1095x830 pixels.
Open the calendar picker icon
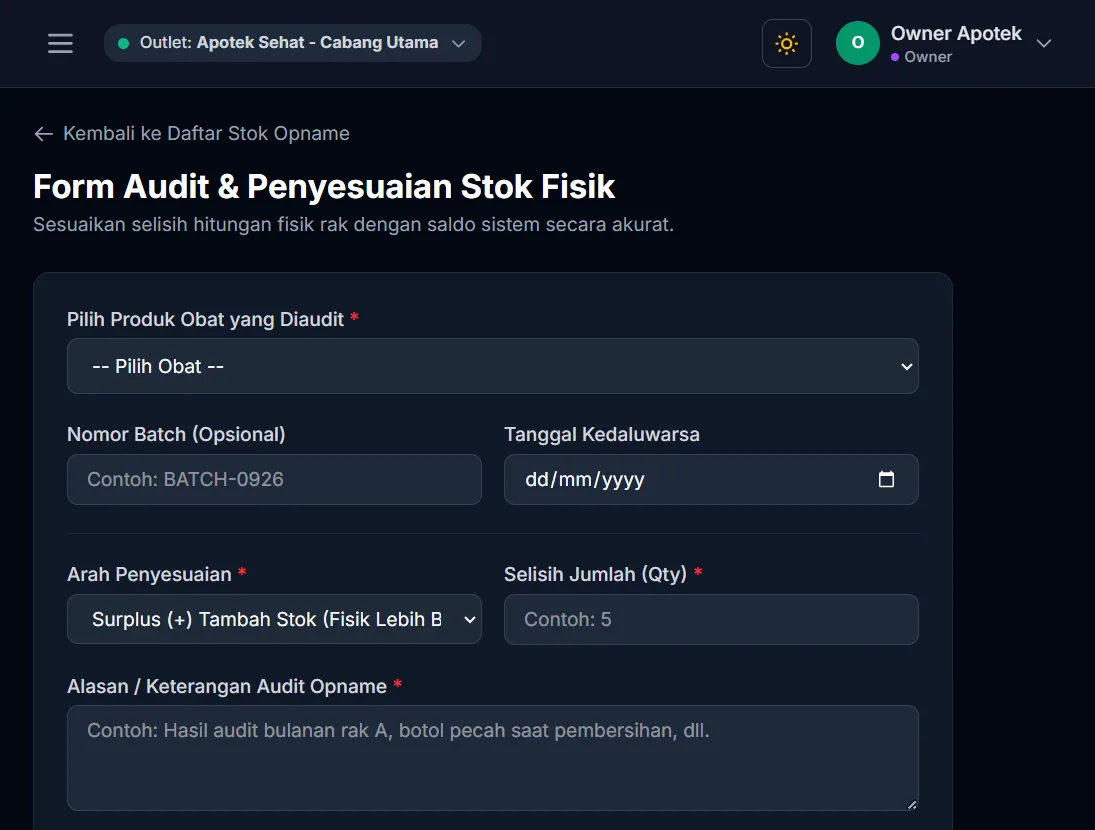click(885, 479)
